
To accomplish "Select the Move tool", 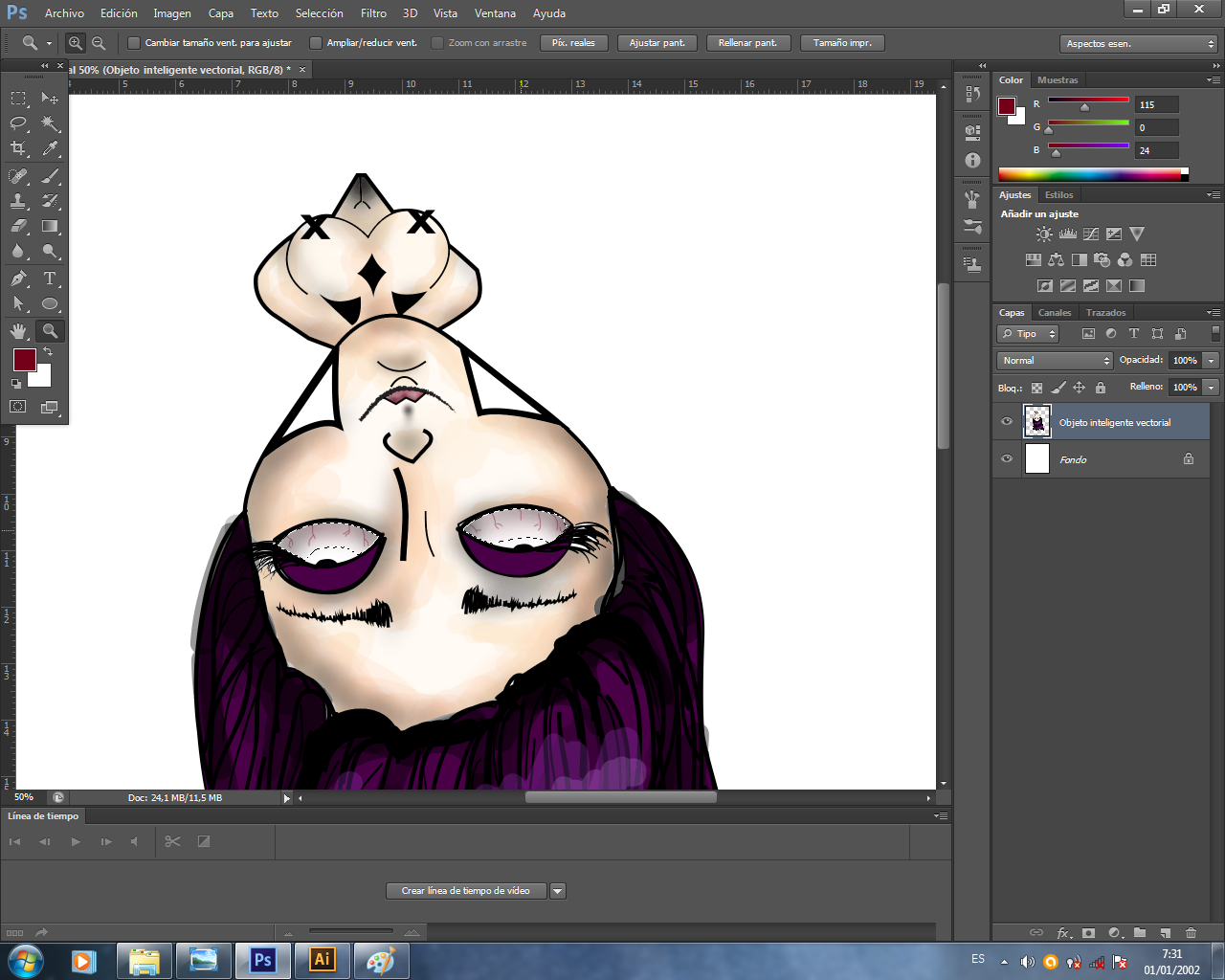I will [x=50, y=99].
